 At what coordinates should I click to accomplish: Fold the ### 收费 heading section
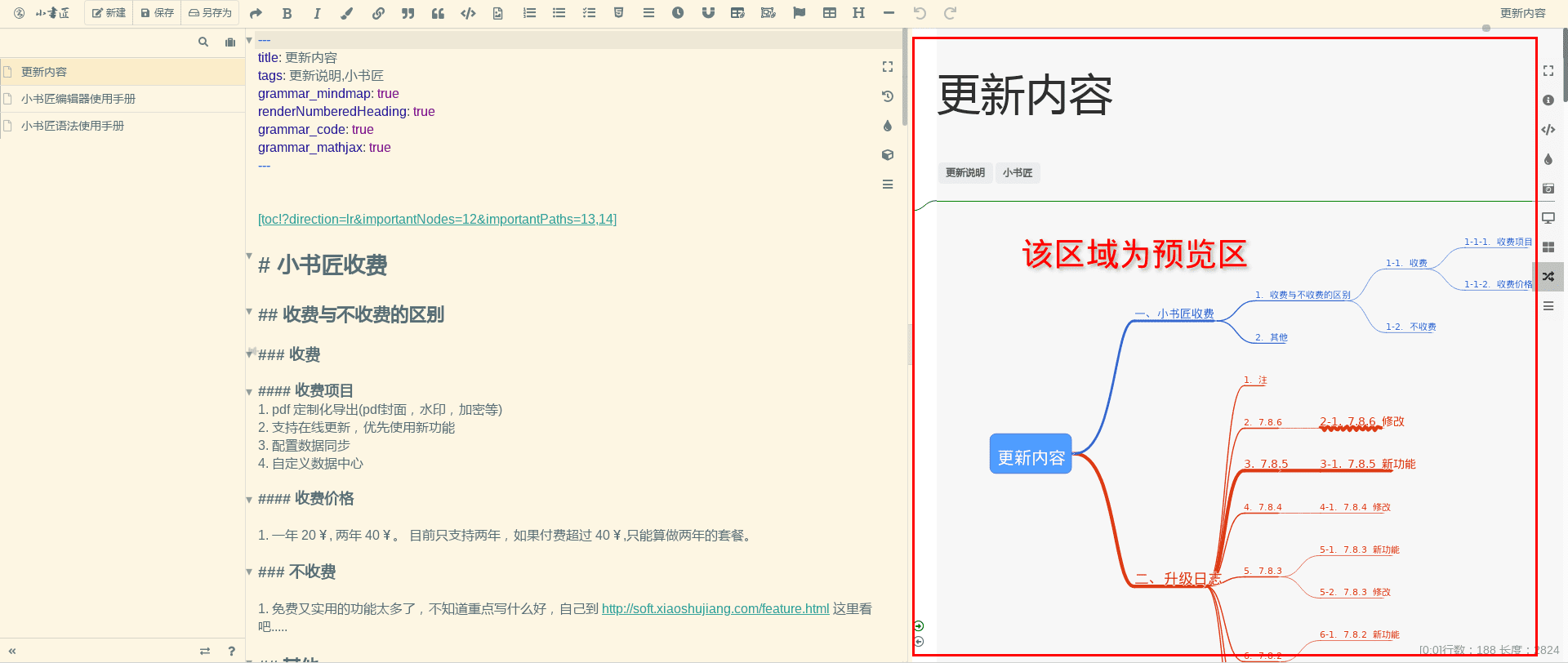(249, 354)
